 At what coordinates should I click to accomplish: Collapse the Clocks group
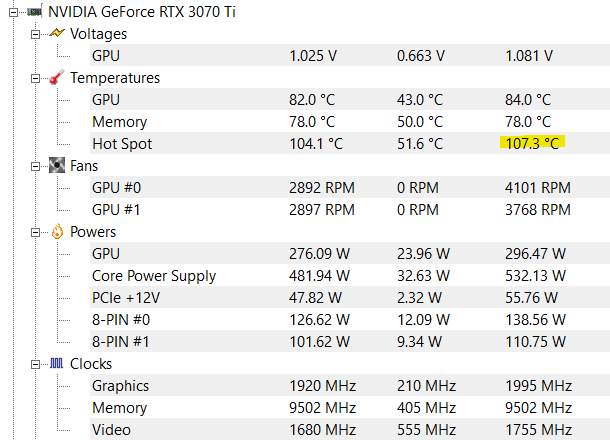[35, 364]
